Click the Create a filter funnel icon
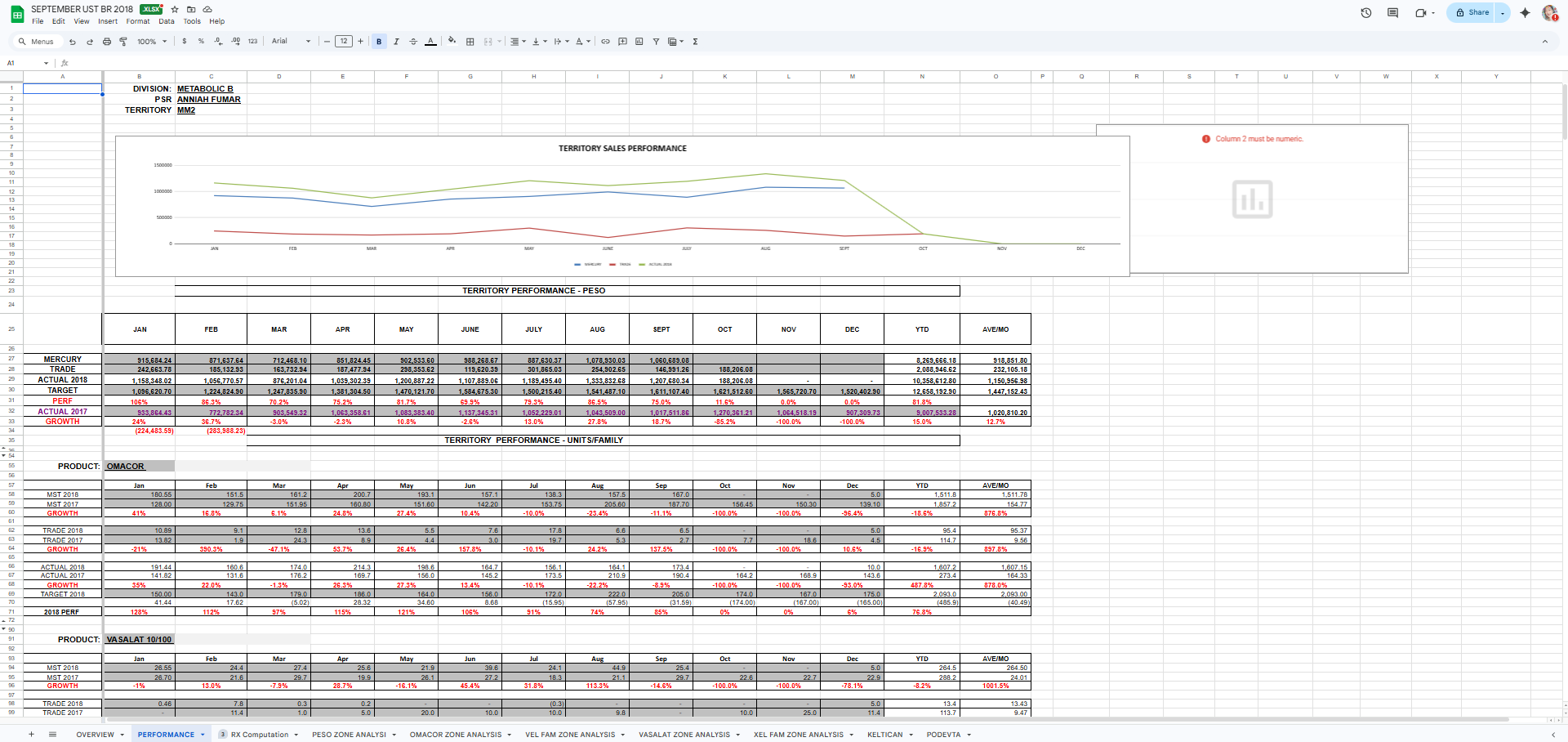This screenshot has width=1568, height=742. coord(656,42)
